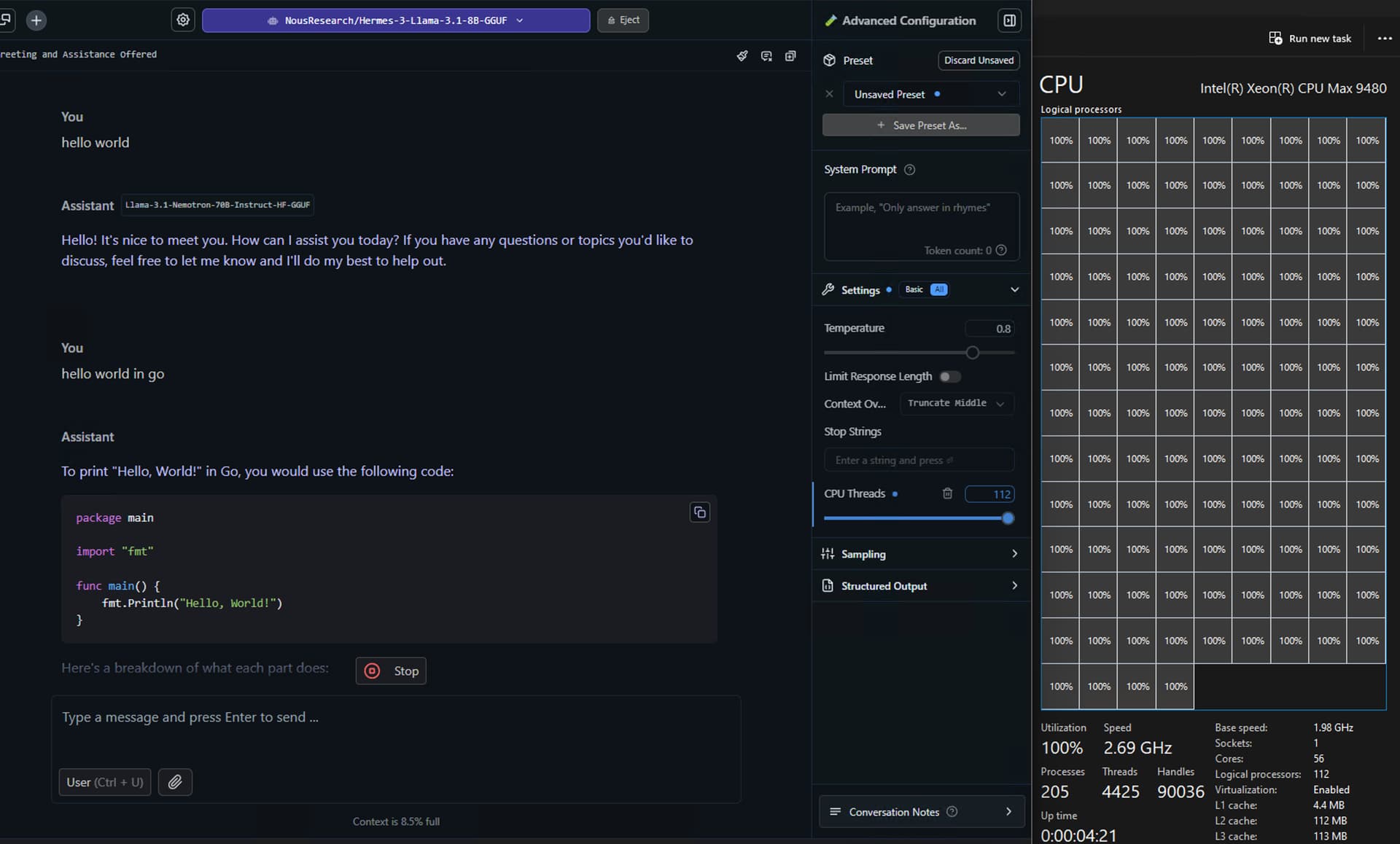
Task: Switch settings view to All
Action: (939, 289)
